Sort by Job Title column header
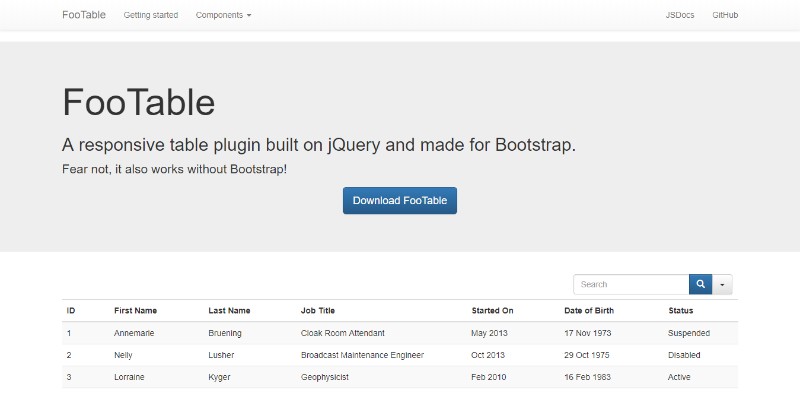 318,310
